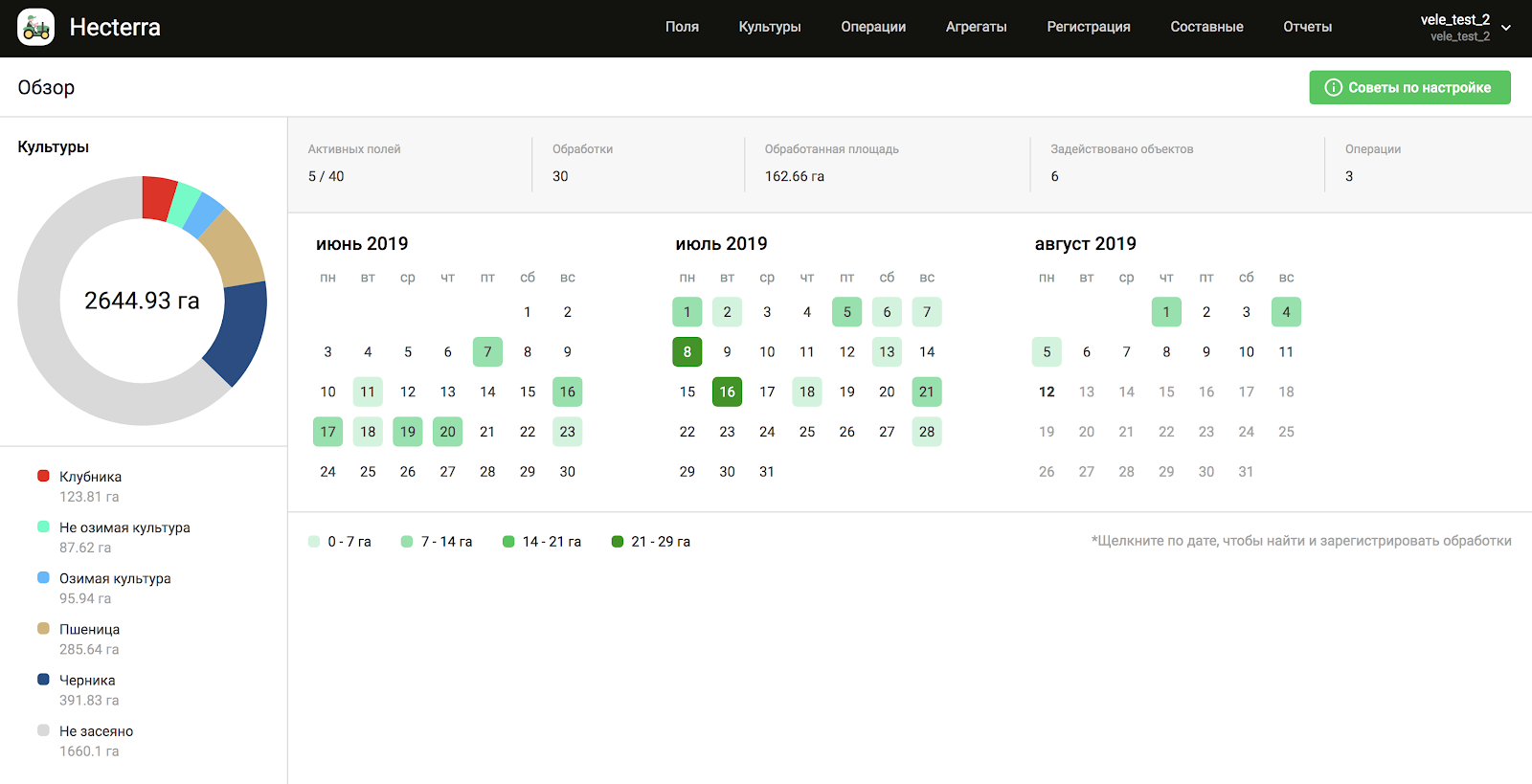Select June 7 in the calendar
The height and width of the screenshot is (784, 1532).
(x=487, y=352)
